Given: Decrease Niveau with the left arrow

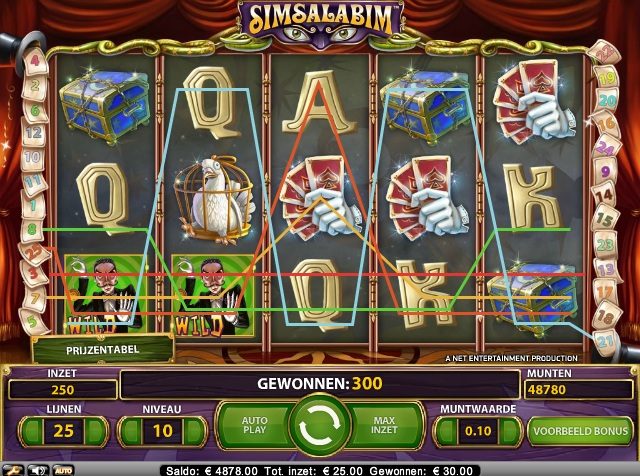Looking at the screenshot, I should (130, 431).
